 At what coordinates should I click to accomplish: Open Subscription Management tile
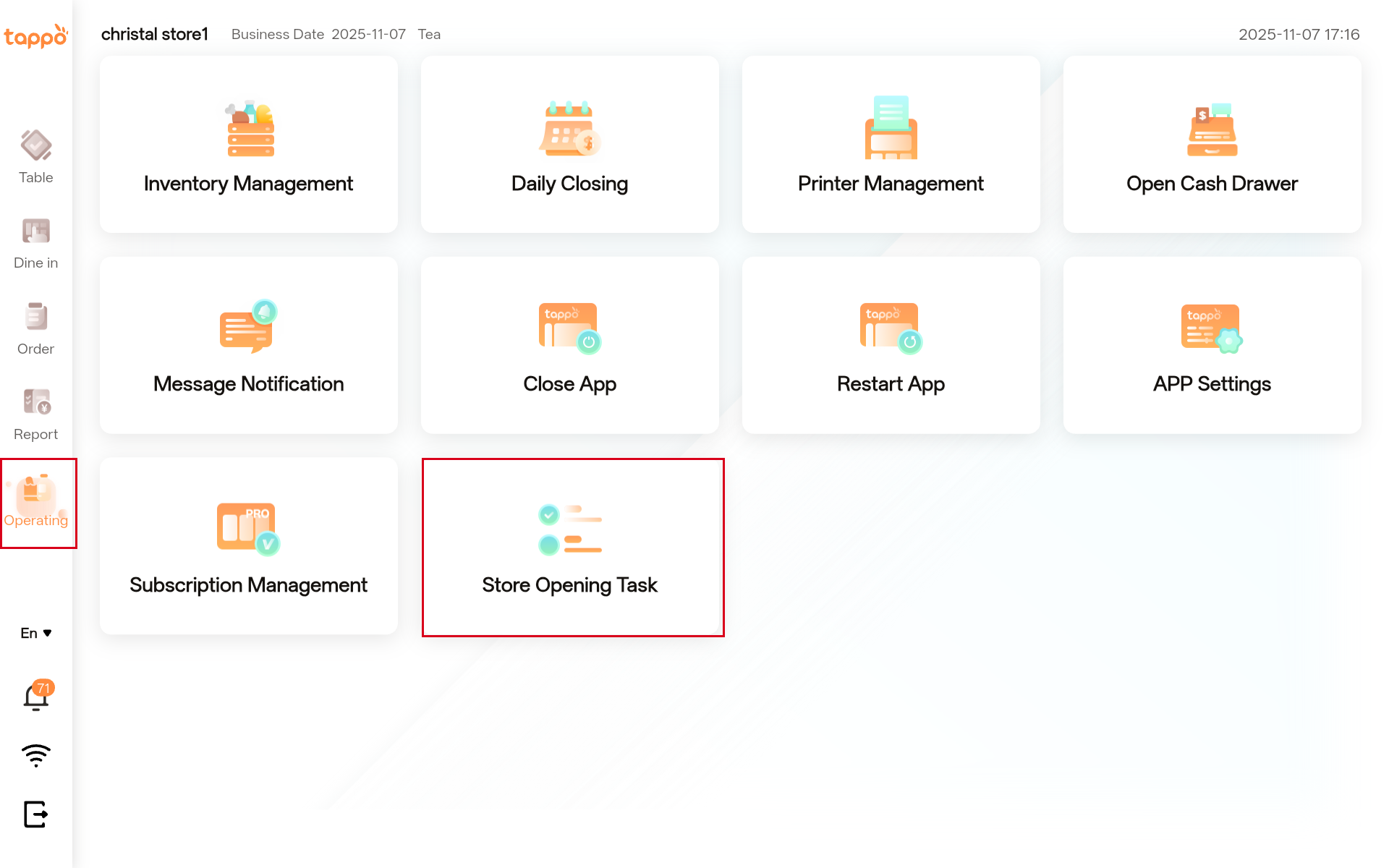[248, 546]
